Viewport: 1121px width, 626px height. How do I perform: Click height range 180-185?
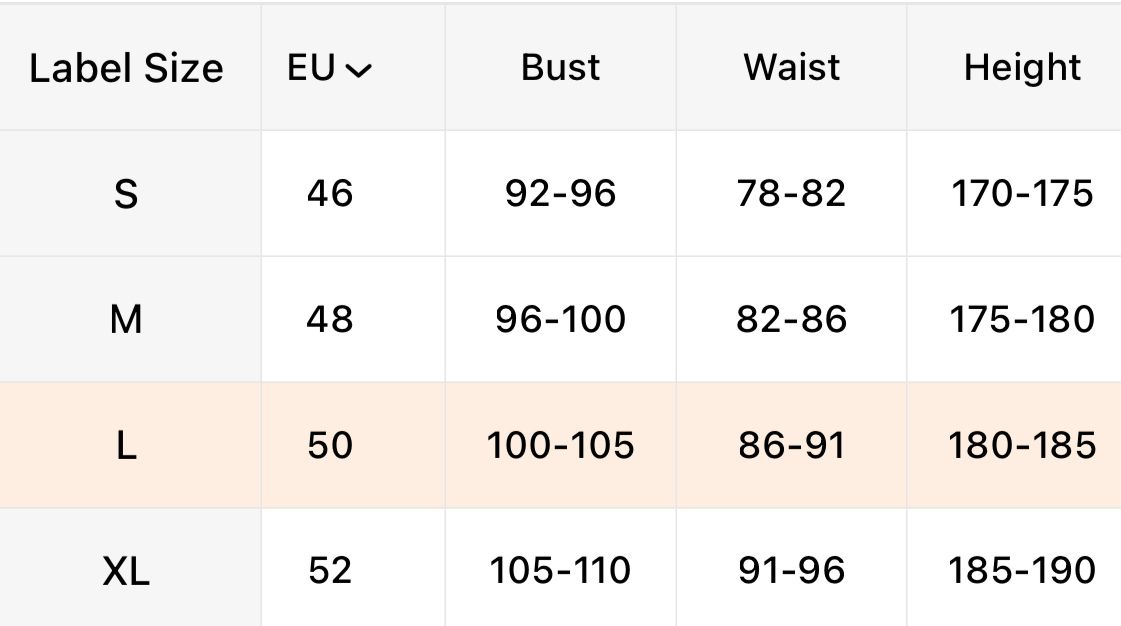coord(1022,445)
